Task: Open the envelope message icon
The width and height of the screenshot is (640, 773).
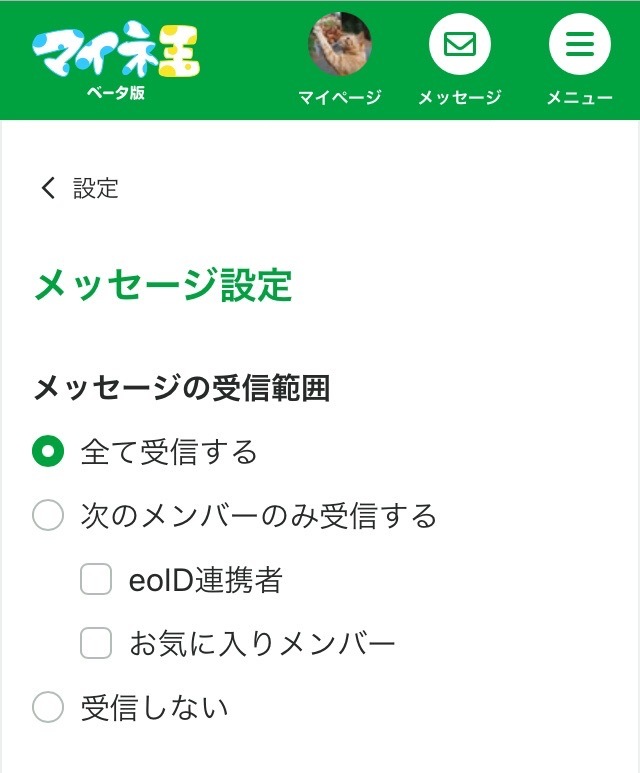Action: [x=459, y=44]
